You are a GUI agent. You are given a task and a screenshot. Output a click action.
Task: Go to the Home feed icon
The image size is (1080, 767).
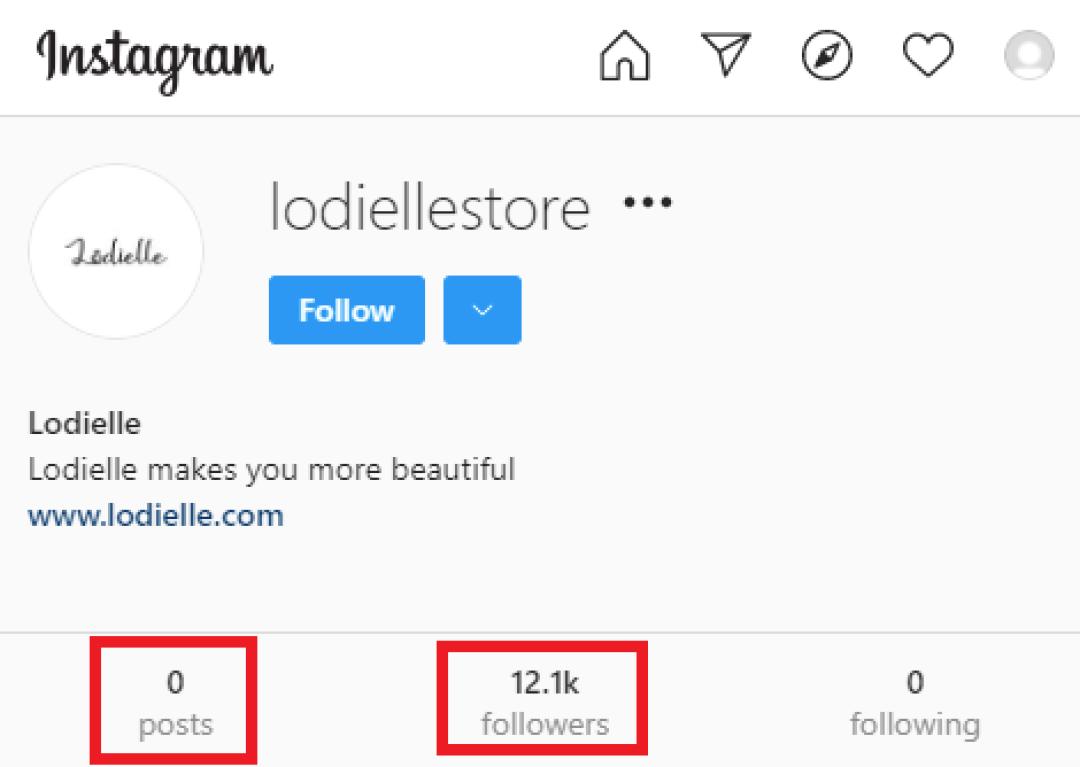point(625,56)
